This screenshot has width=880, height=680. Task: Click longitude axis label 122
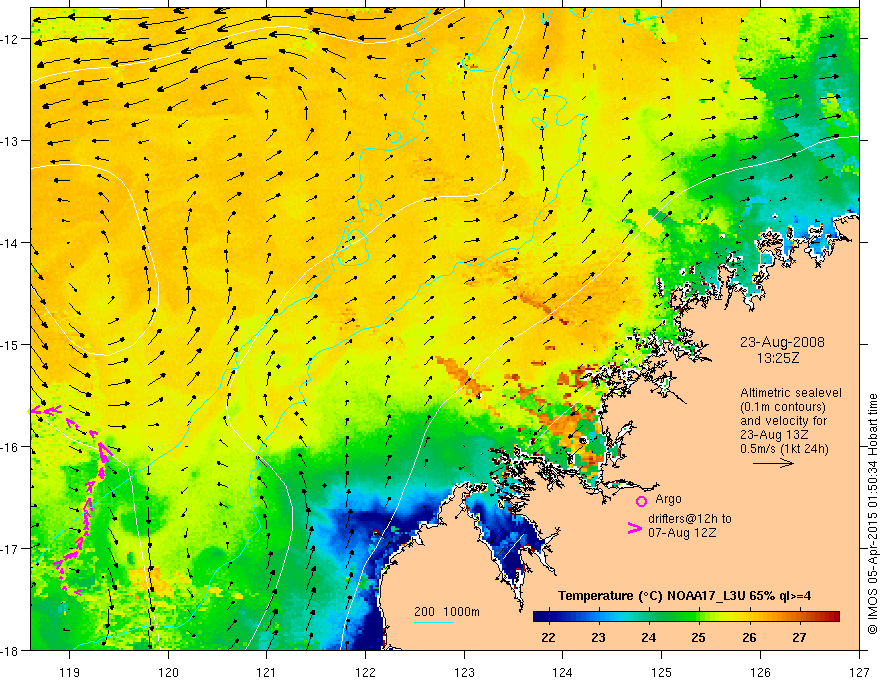pos(365,672)
